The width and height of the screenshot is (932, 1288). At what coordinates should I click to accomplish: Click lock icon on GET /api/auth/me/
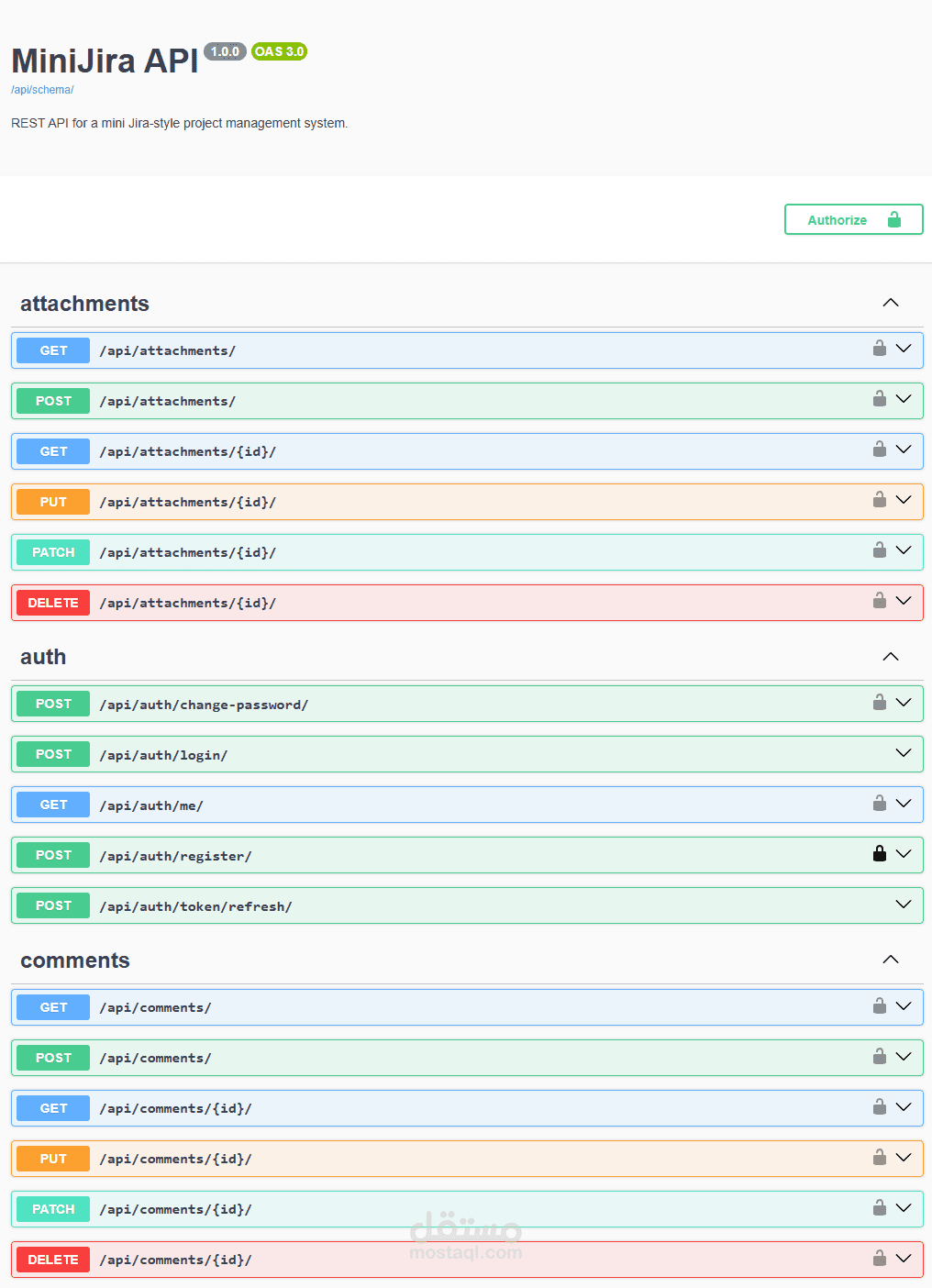click(880, 804)
